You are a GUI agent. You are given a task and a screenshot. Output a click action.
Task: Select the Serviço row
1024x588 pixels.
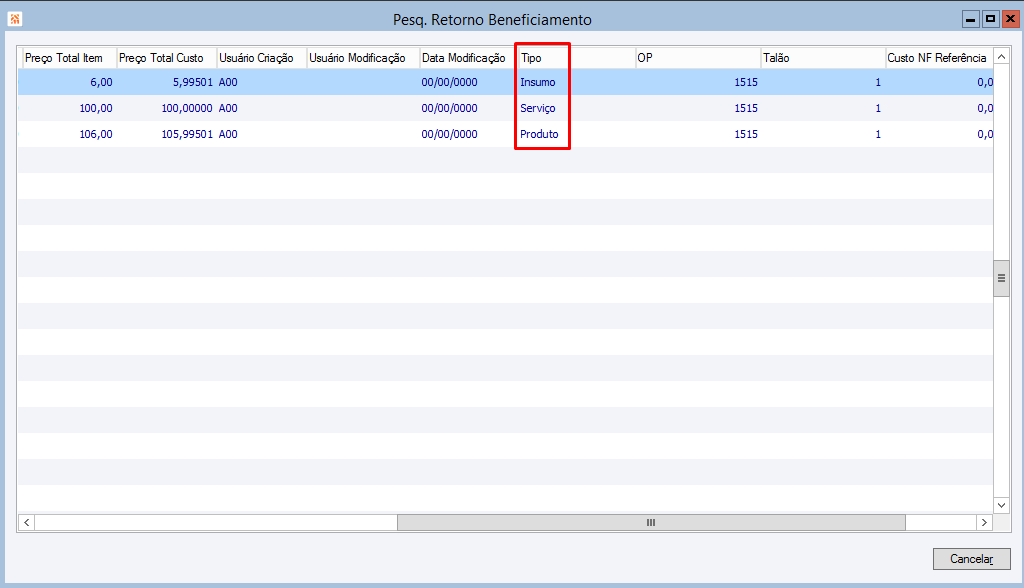[505, 108]
